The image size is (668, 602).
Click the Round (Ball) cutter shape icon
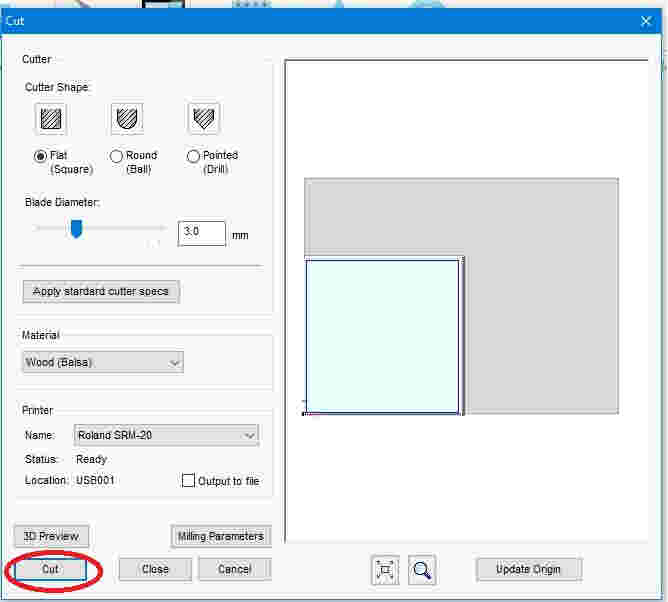coord(127,118)
